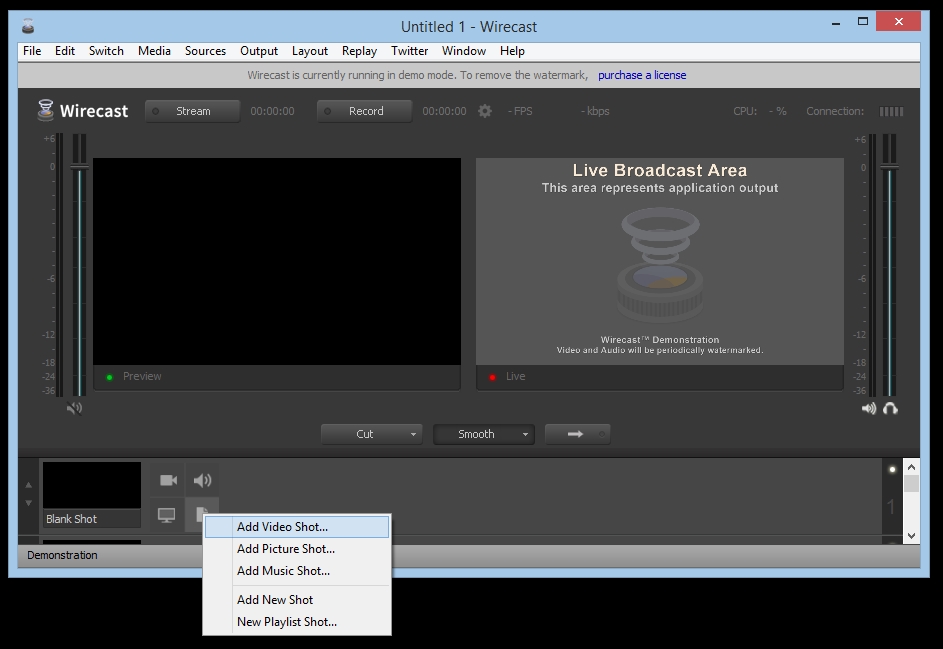Click the Stream timer 00:00:00
The width and height of the screenshot is (943, 649).
point(272,111)
